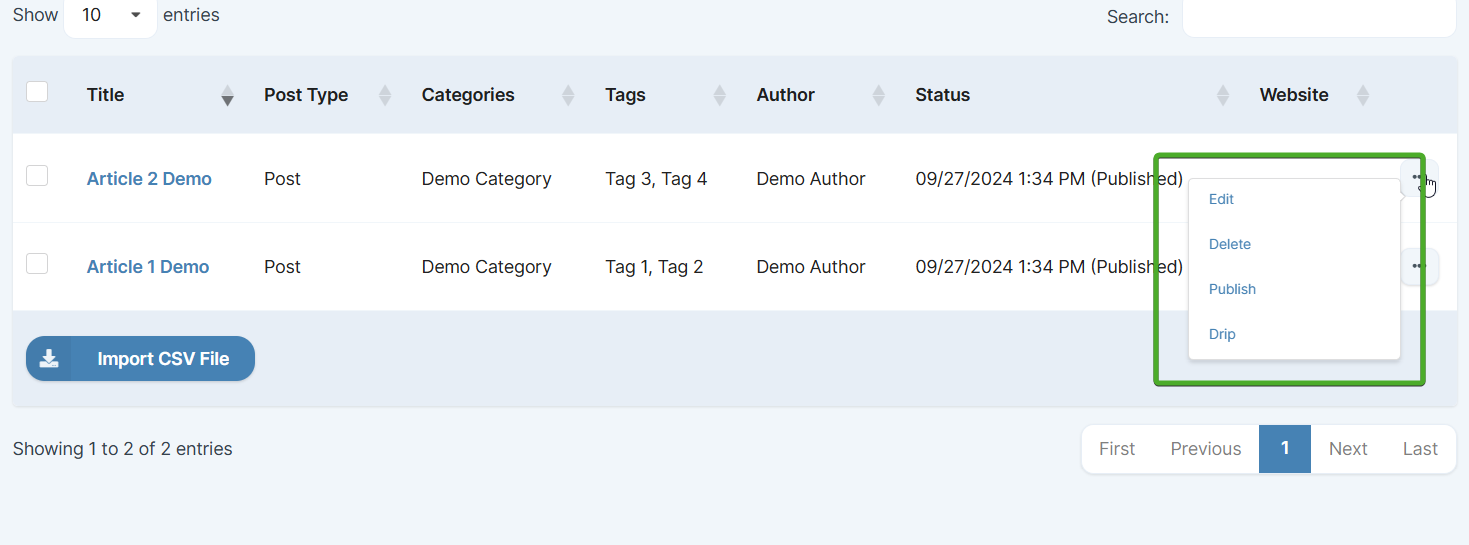The height and width of the screenshot is (545, 1469).
Task: Sort by Tags column arrows
Action: click(x=719, y=95)
